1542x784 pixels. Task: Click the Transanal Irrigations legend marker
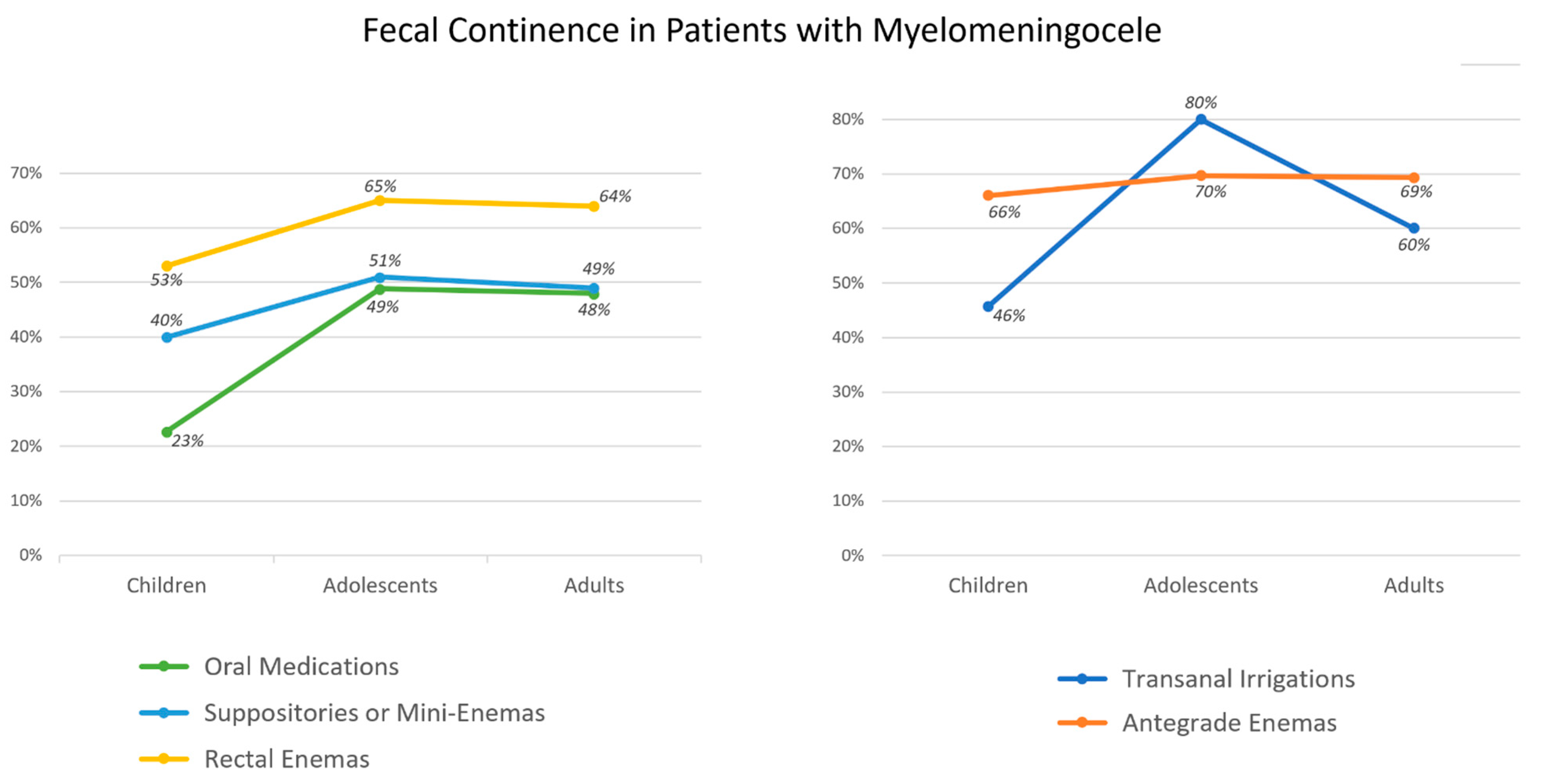pyautogui.click(x=1082, y=679)
